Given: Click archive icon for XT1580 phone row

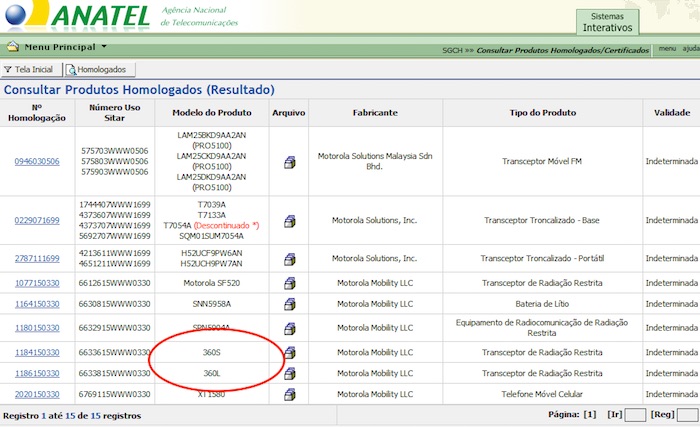Looking at the screenshot, I should [289, 394].
